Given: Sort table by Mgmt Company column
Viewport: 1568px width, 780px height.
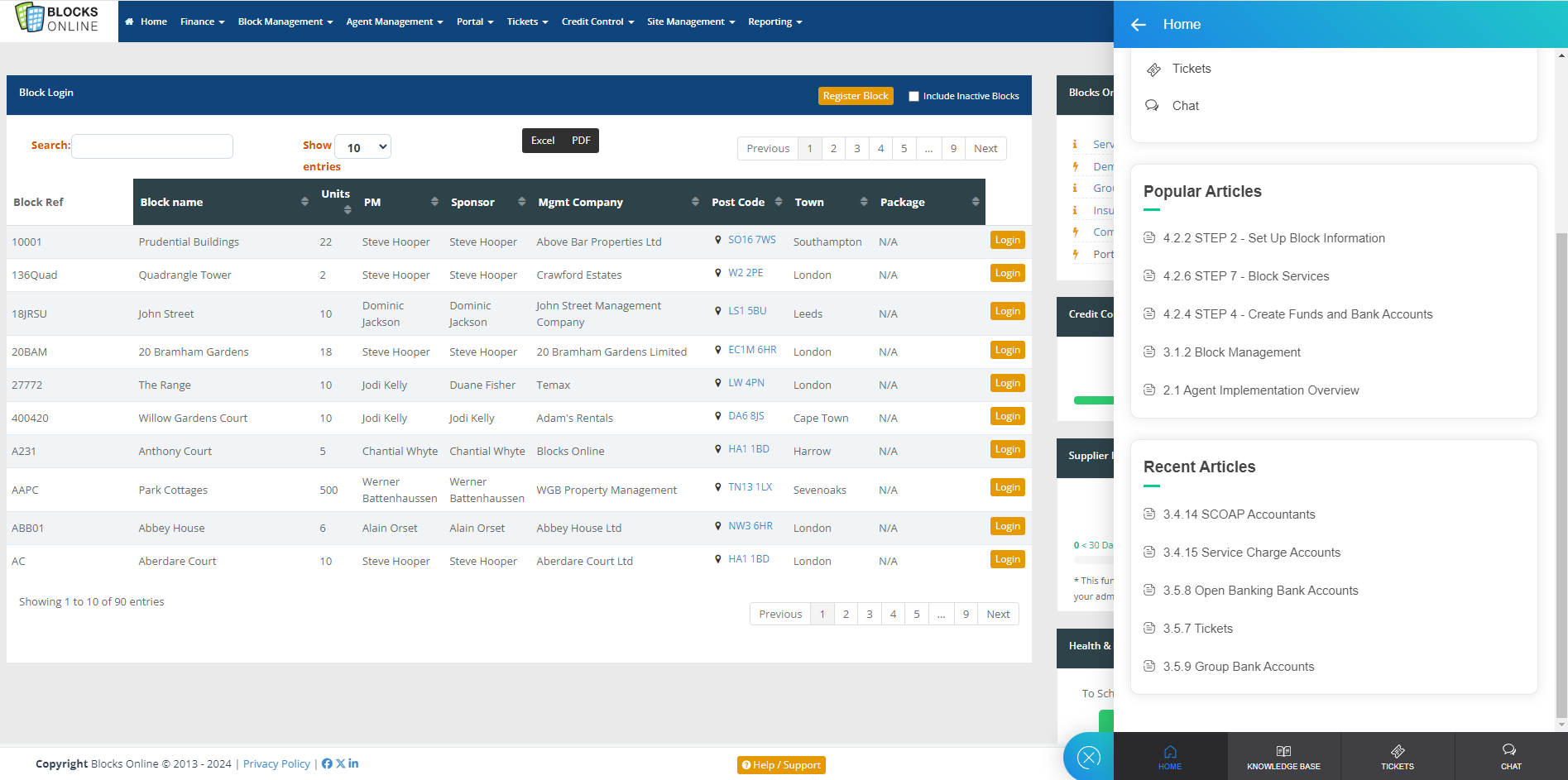Looking at the screenshot, I should click(618, 202).
